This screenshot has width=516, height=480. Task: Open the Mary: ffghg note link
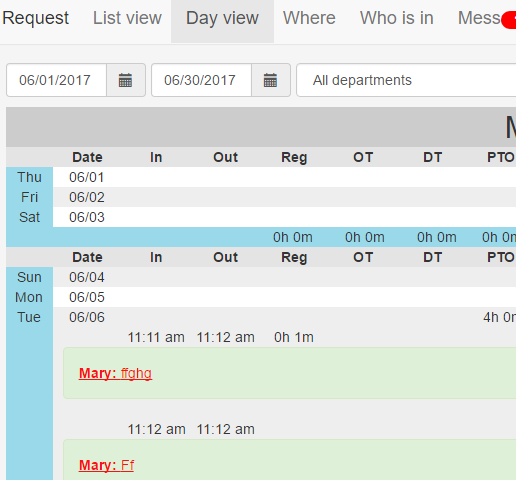point(115,373)
